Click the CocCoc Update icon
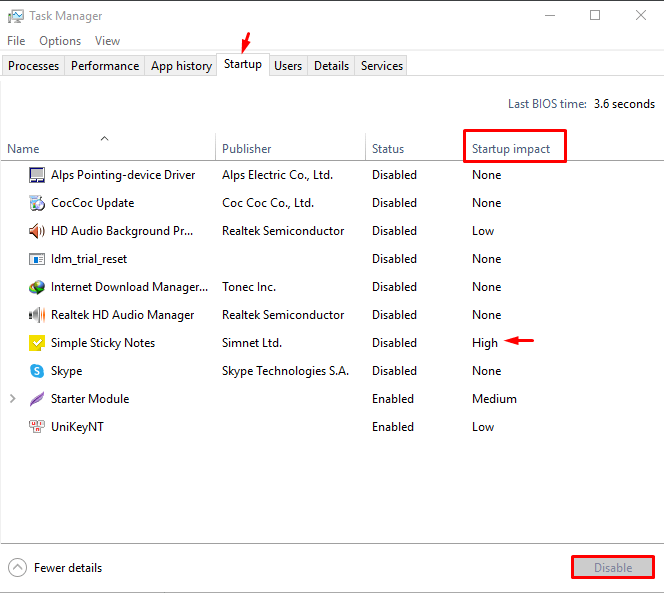The image size is (664, 593). point(37,203)
